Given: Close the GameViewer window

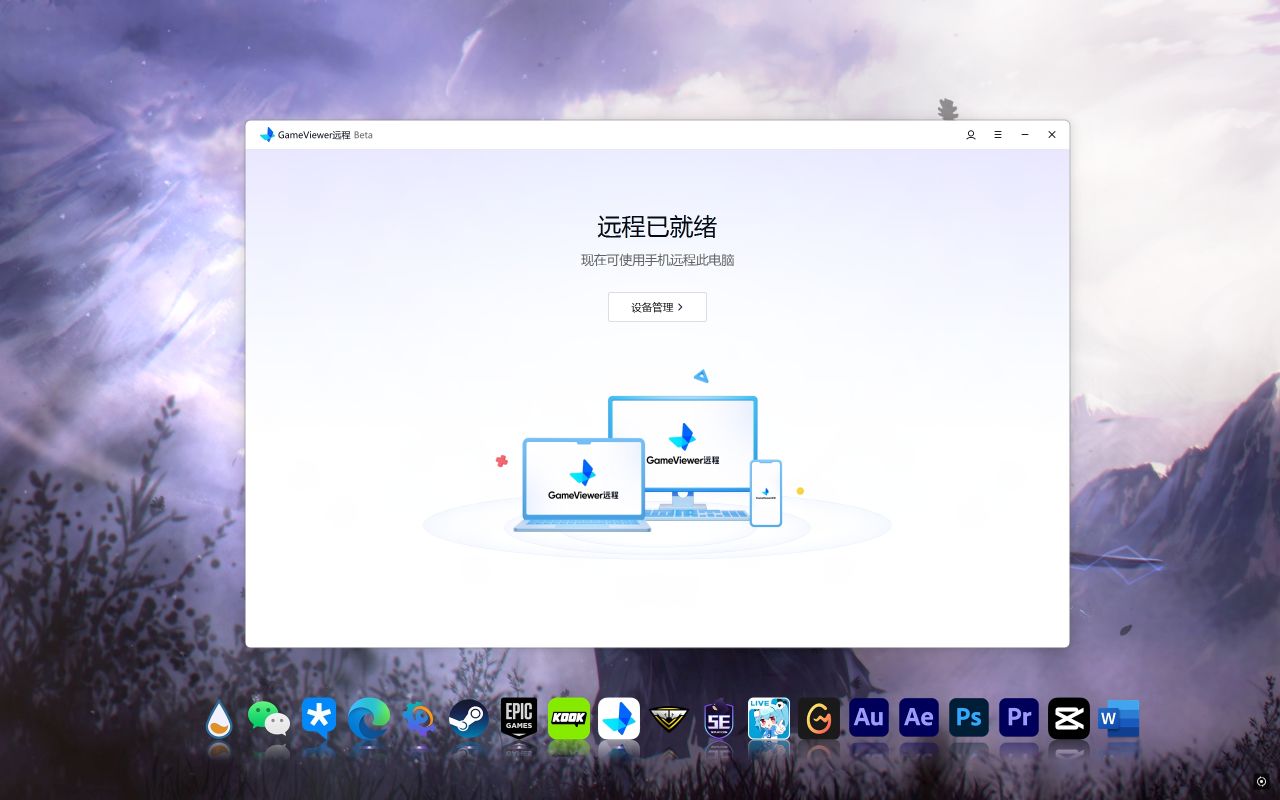Looking at the screenshot, I should (x=1052, y=135).
